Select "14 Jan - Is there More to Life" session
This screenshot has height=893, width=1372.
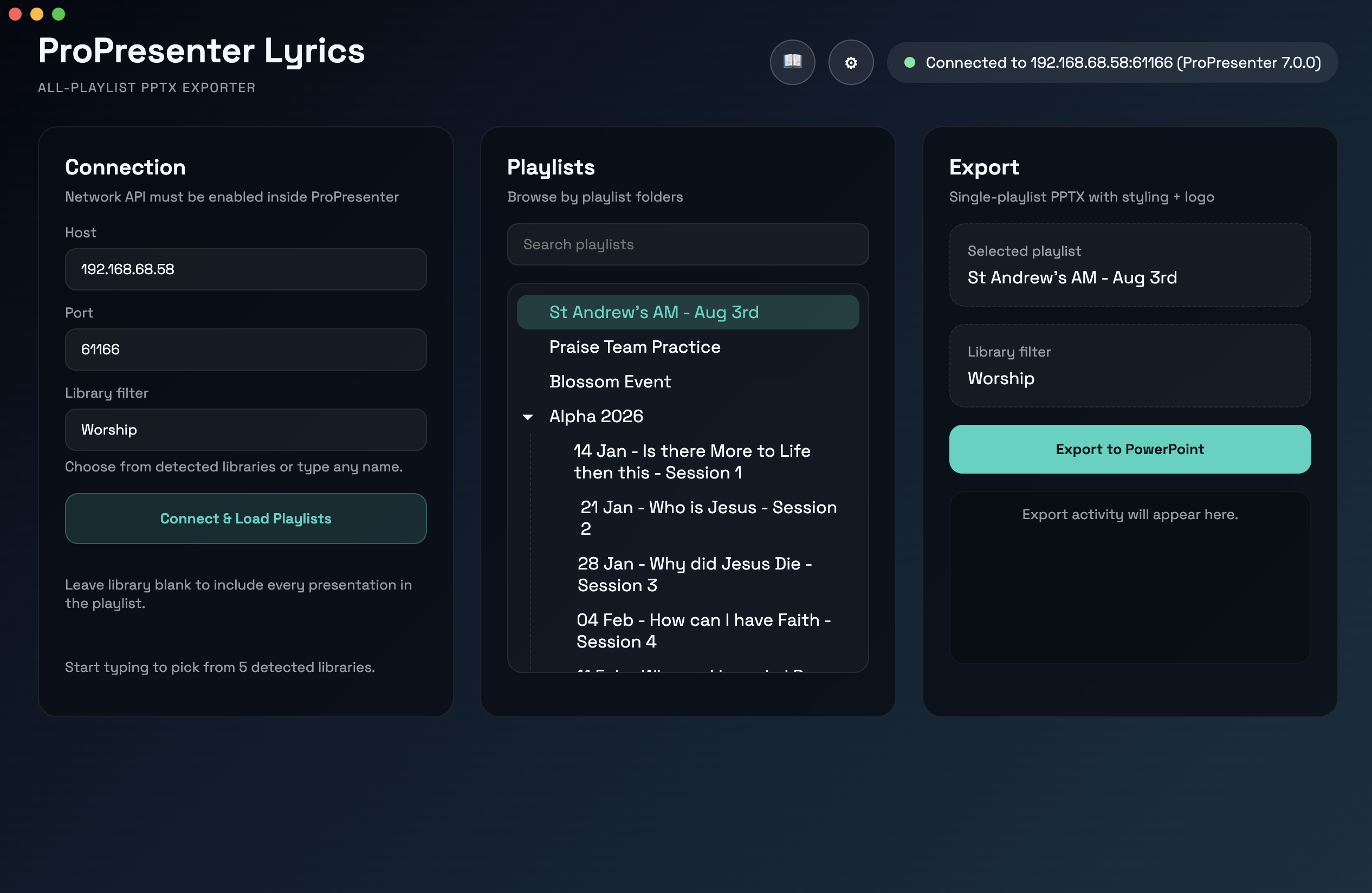pyautogui.click(x=692, y=461)
